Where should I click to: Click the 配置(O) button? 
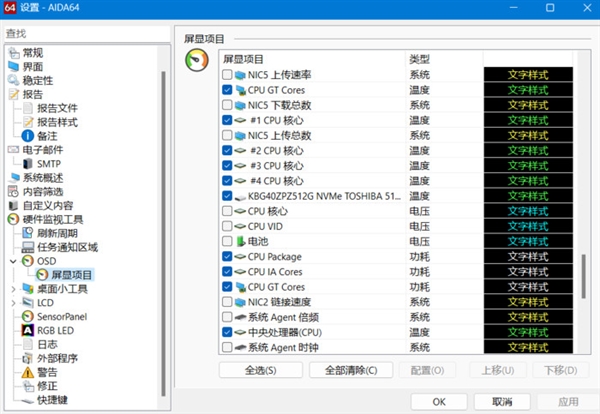427,370
